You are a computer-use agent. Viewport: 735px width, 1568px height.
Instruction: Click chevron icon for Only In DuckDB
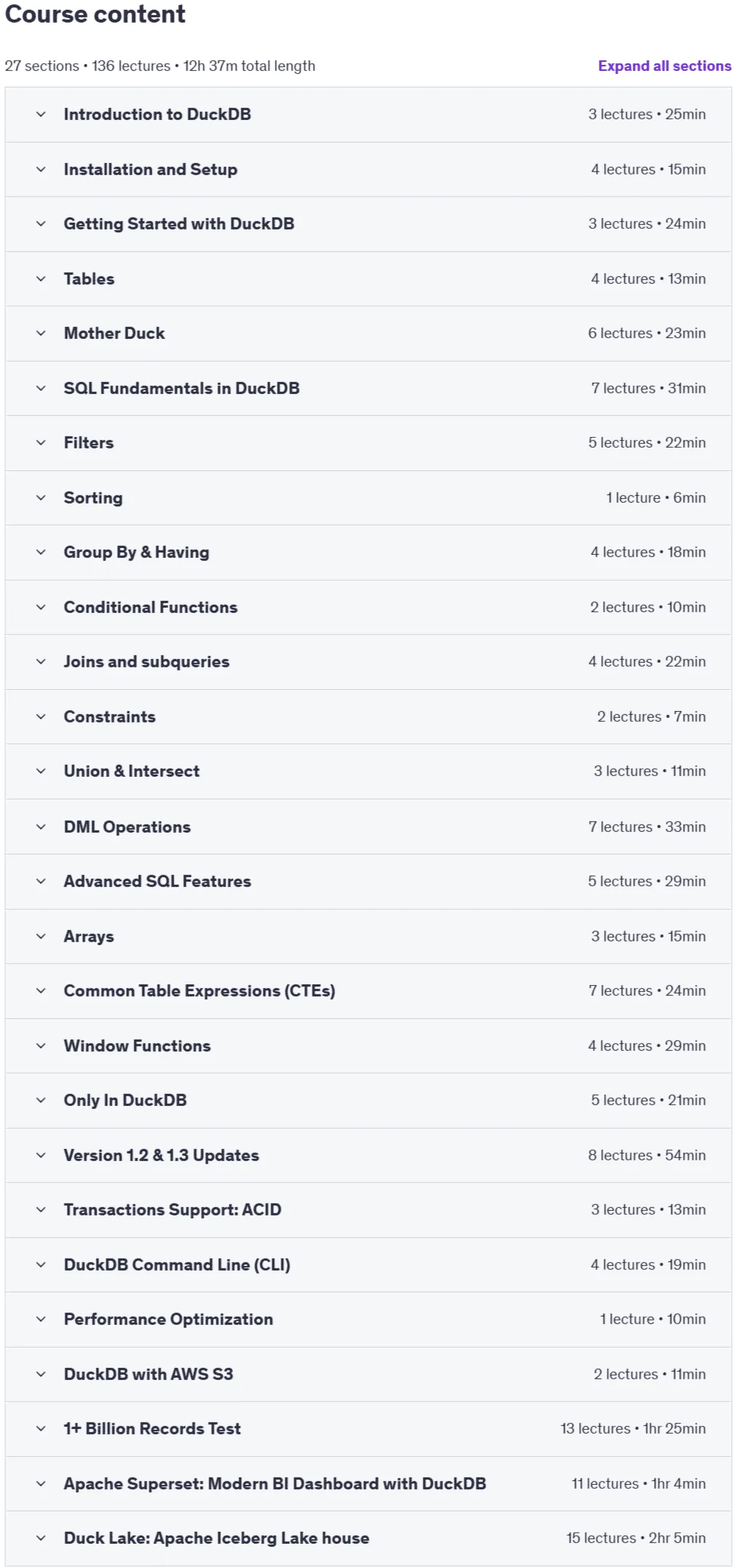tap(41, 1101)
